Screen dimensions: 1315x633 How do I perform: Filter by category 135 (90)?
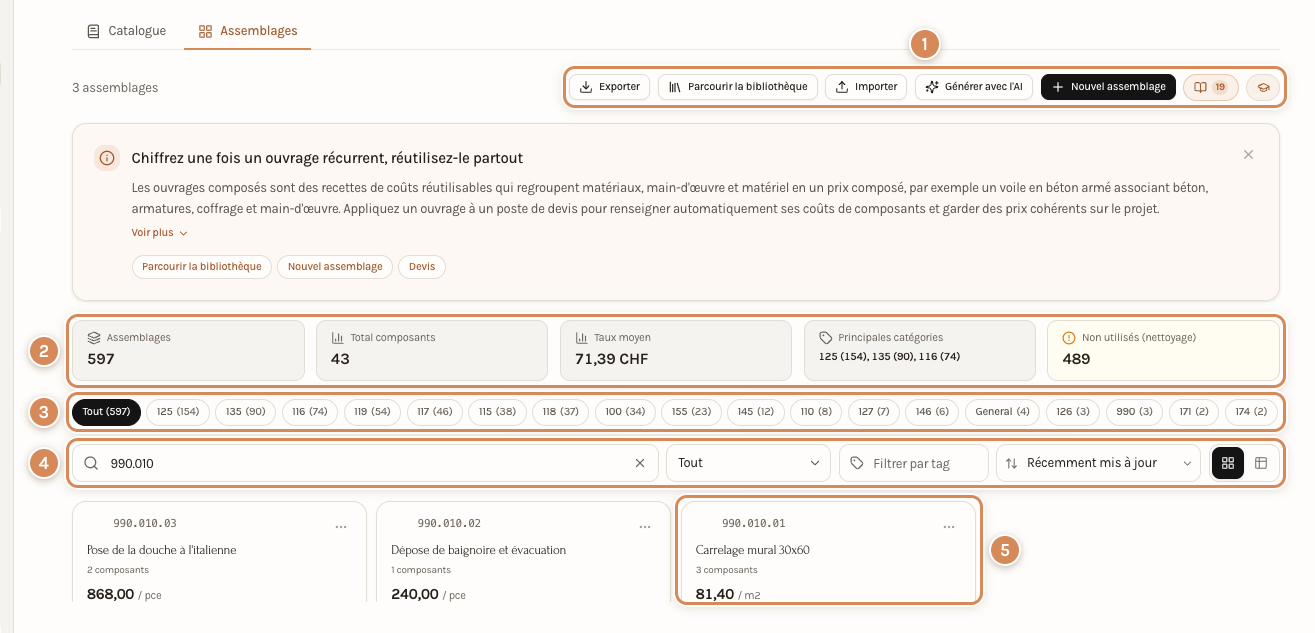[246, 412]
